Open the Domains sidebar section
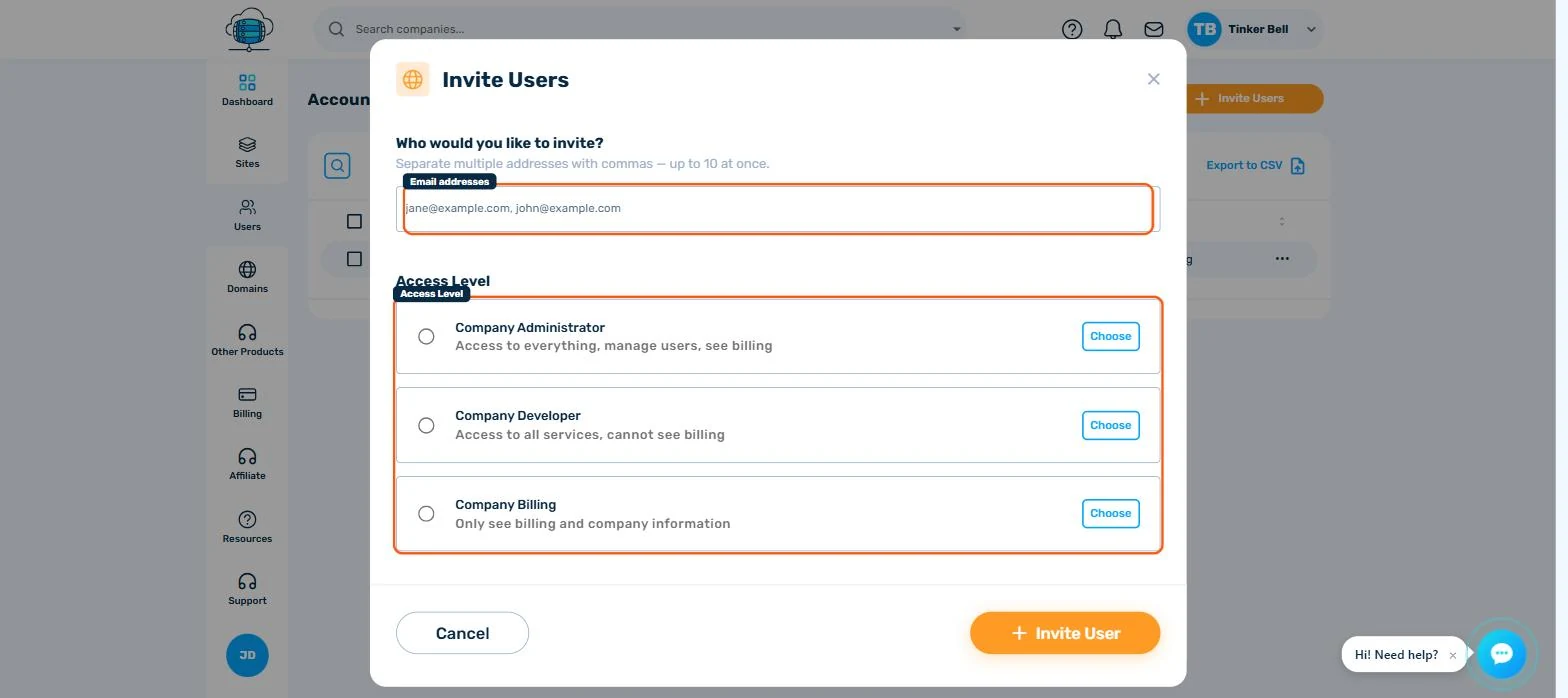 247,277
